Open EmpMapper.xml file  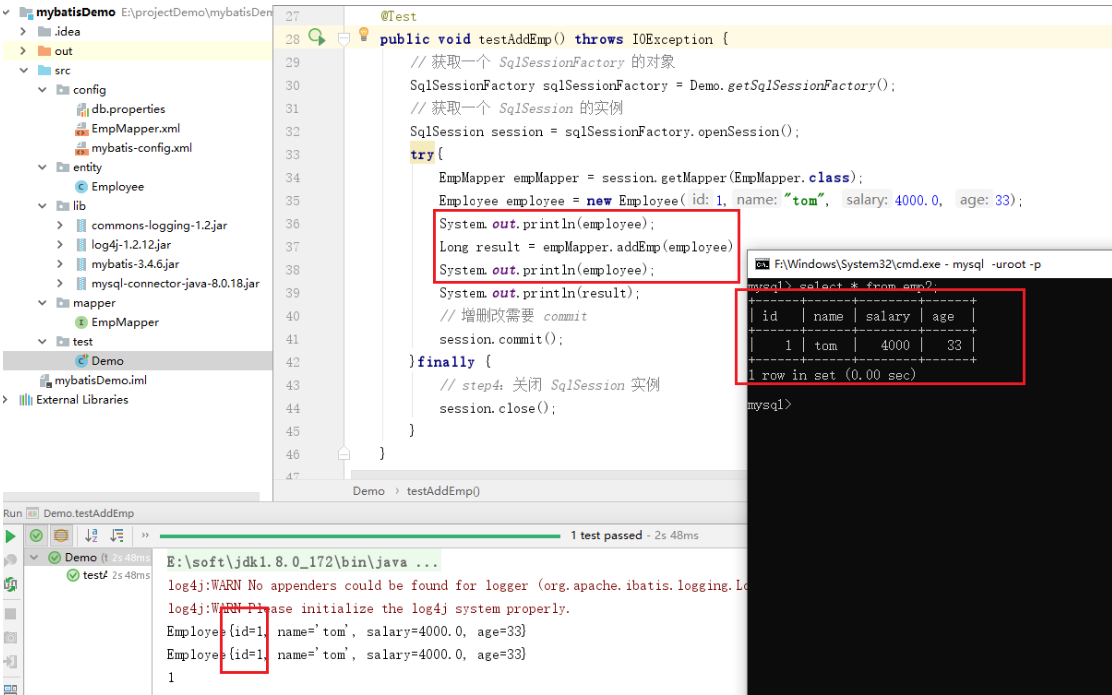pyautogui.click(x=128, y=128)
